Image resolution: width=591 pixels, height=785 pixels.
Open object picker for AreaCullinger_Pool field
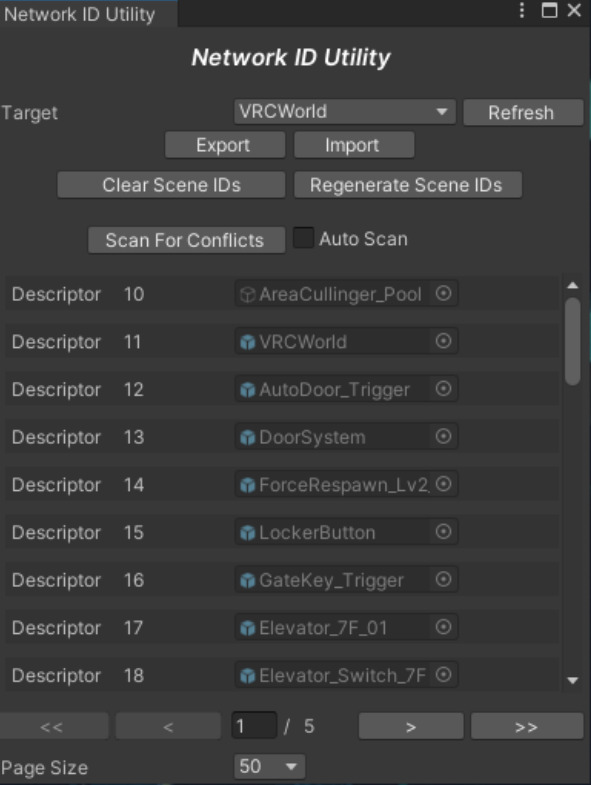click(443, 293)
